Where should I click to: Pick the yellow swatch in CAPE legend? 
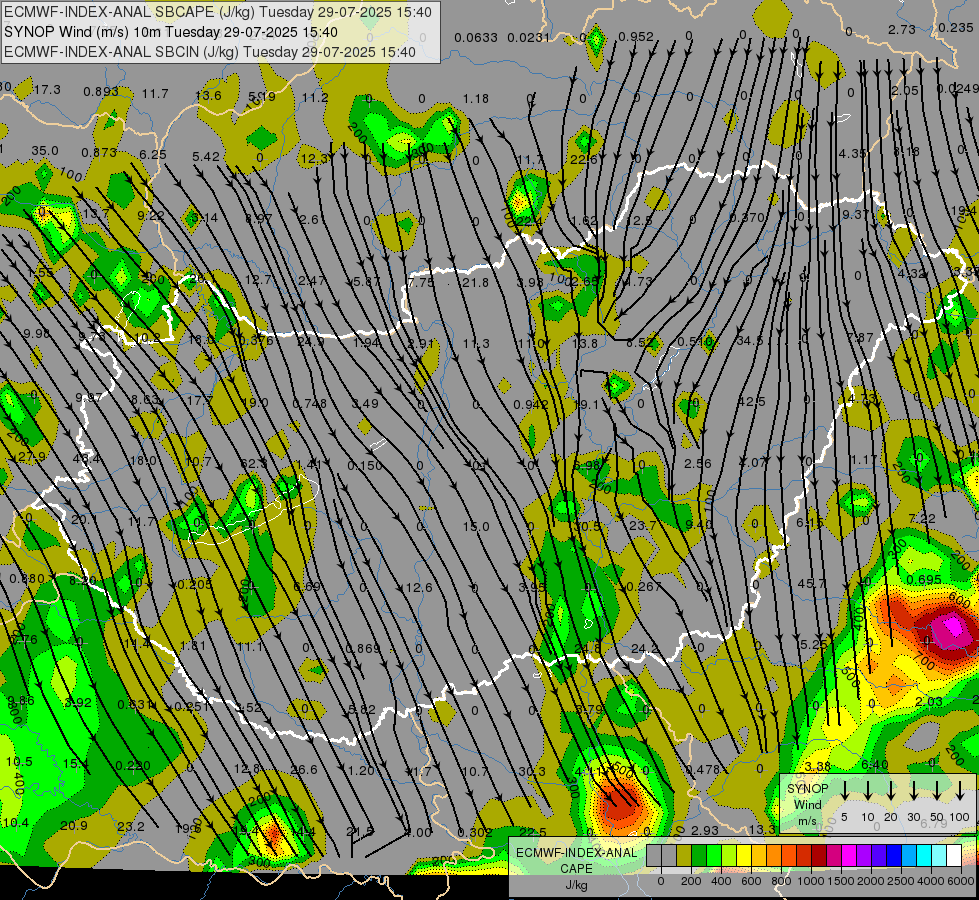click(x=744, y=856)
